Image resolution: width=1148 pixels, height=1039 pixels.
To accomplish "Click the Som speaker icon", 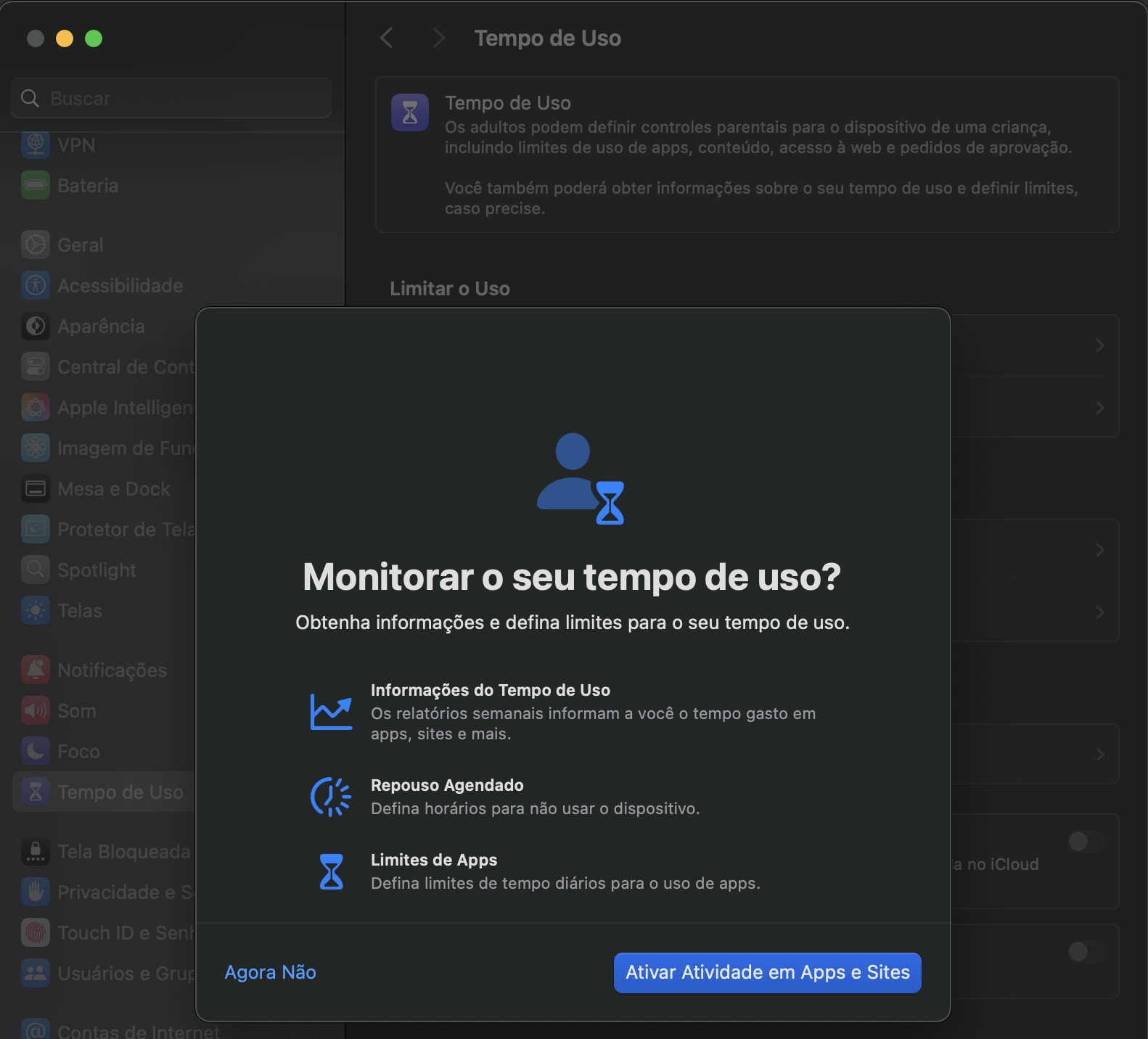I will click(36, 710).
